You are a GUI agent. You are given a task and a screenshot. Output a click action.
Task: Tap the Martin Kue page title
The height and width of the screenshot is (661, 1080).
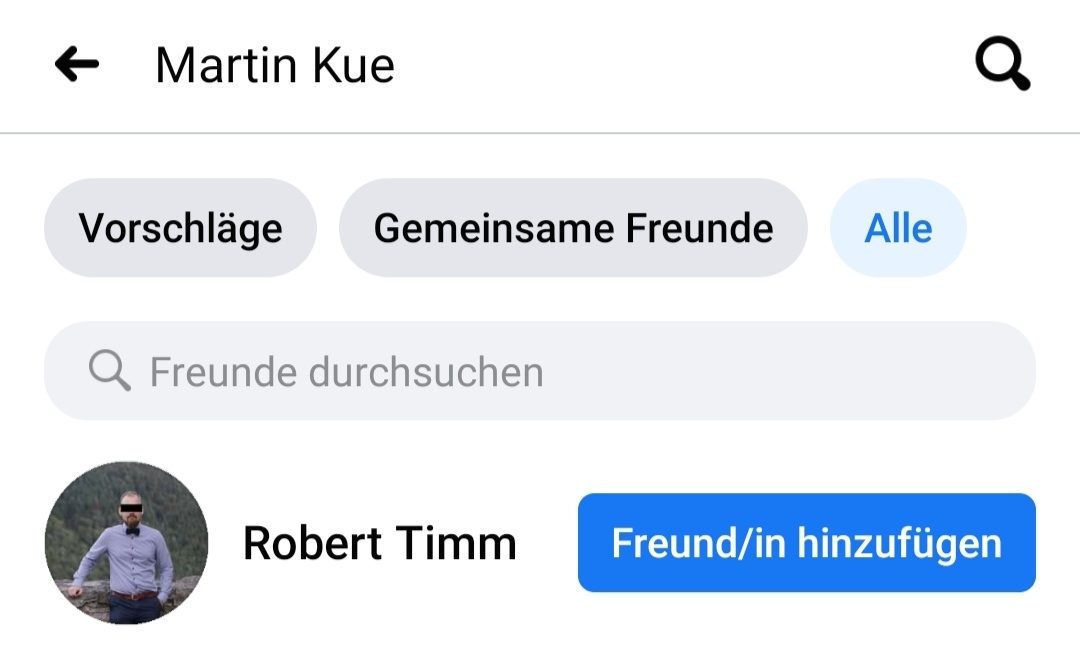[x=275, y=66]
